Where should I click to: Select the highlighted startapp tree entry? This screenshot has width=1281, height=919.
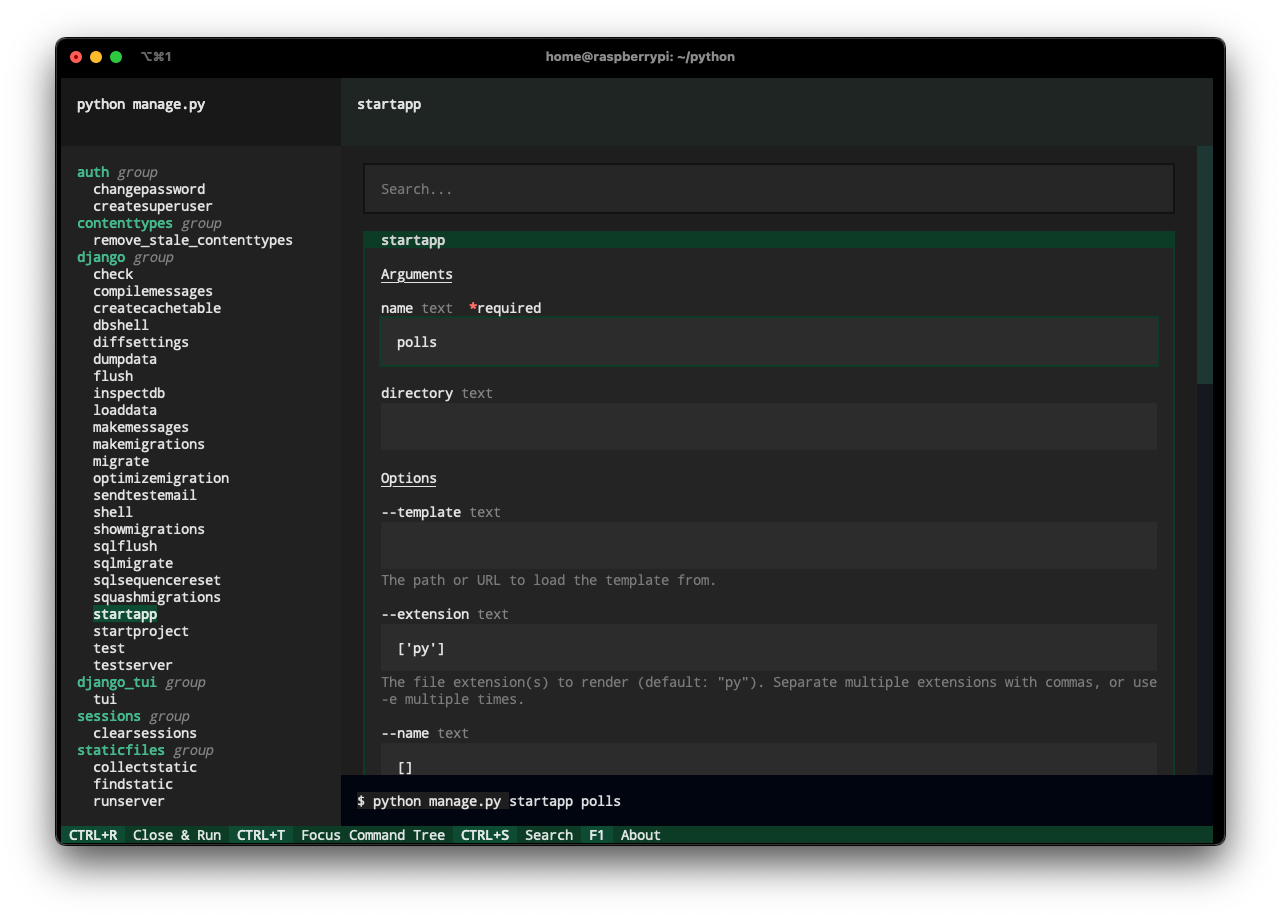tap(125, 614)
